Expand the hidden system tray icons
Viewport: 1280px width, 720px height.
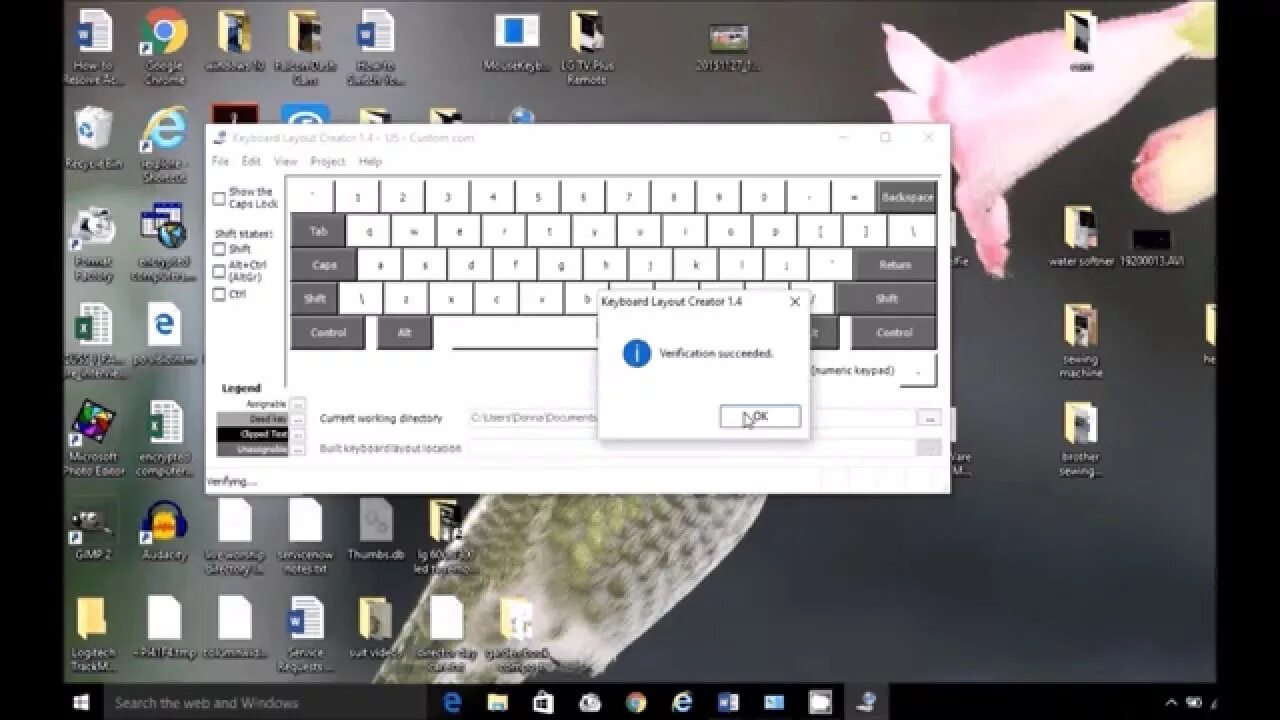[1172, 702]
